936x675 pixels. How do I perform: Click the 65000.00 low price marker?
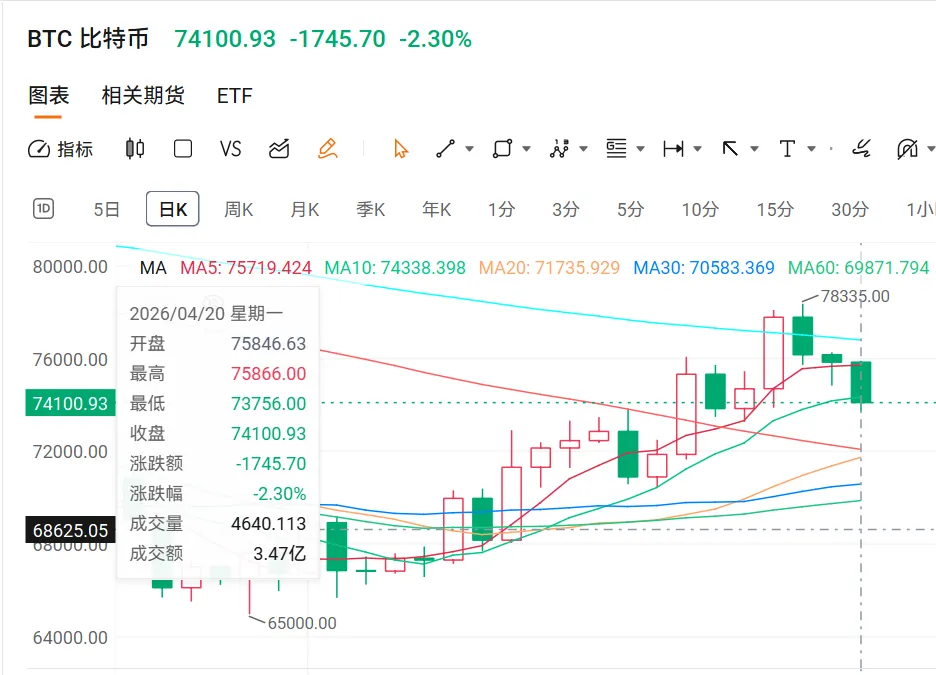tap(302, 623)
